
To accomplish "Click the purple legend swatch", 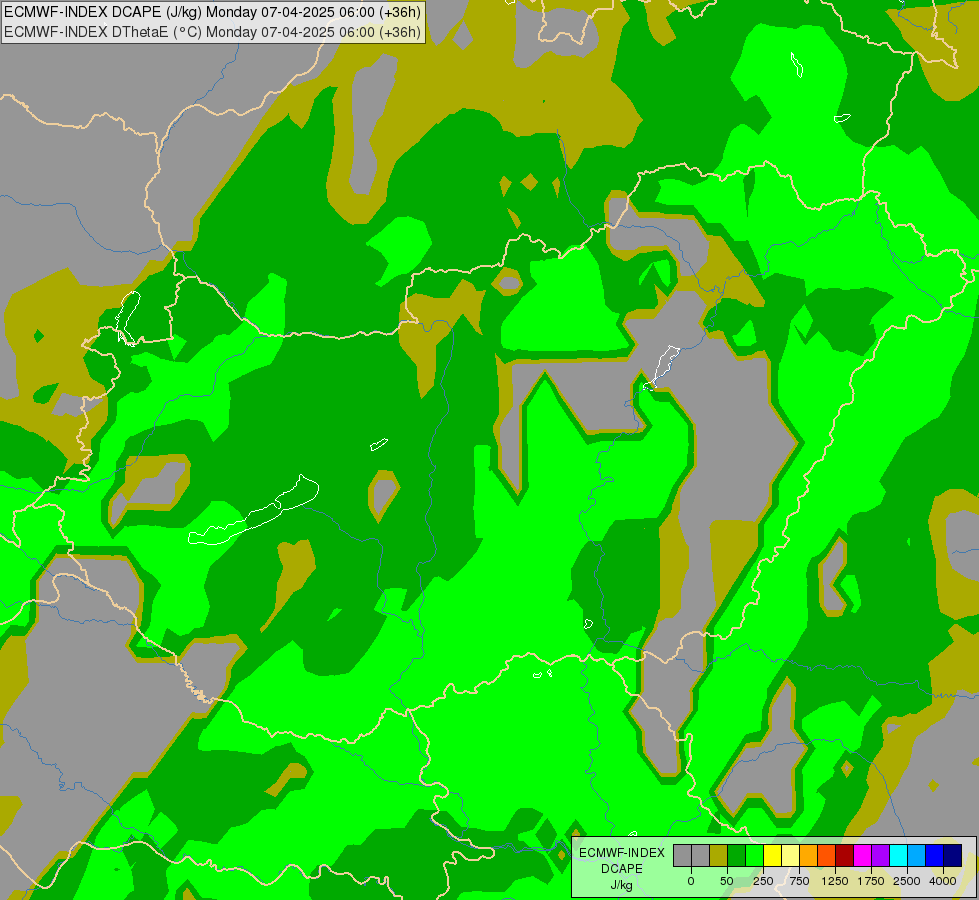I will [x=880, y=855].
